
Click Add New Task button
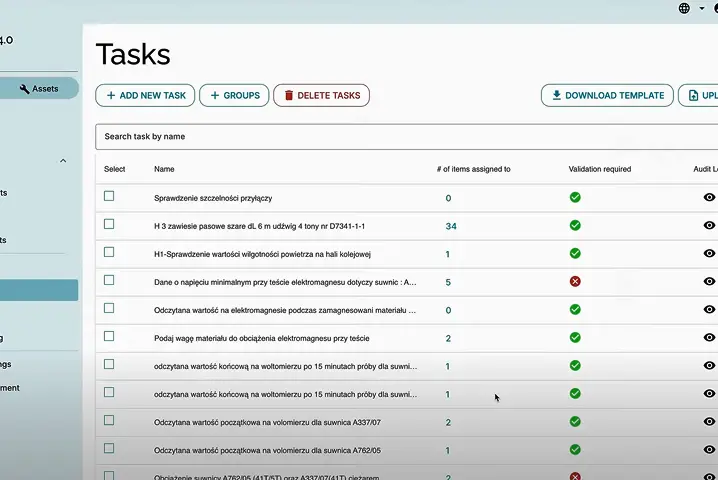(x=145, y=96)
